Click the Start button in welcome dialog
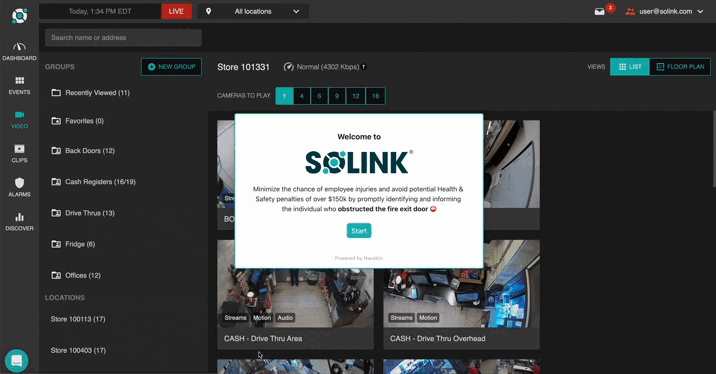716x374 pixels. point(359,231)
